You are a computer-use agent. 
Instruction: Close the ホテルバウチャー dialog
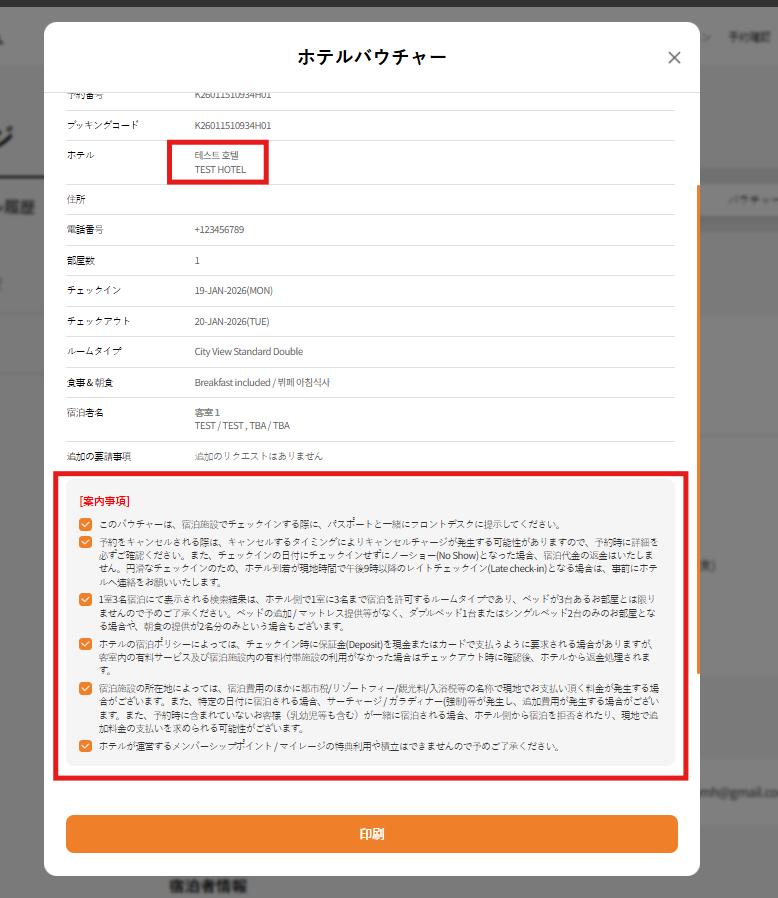point(674,57)
